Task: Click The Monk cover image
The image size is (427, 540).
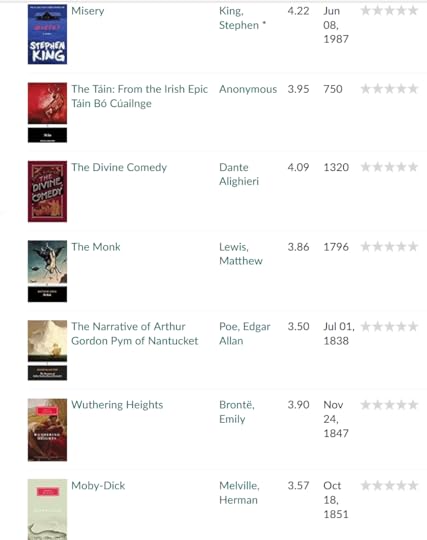Action: 48,271
